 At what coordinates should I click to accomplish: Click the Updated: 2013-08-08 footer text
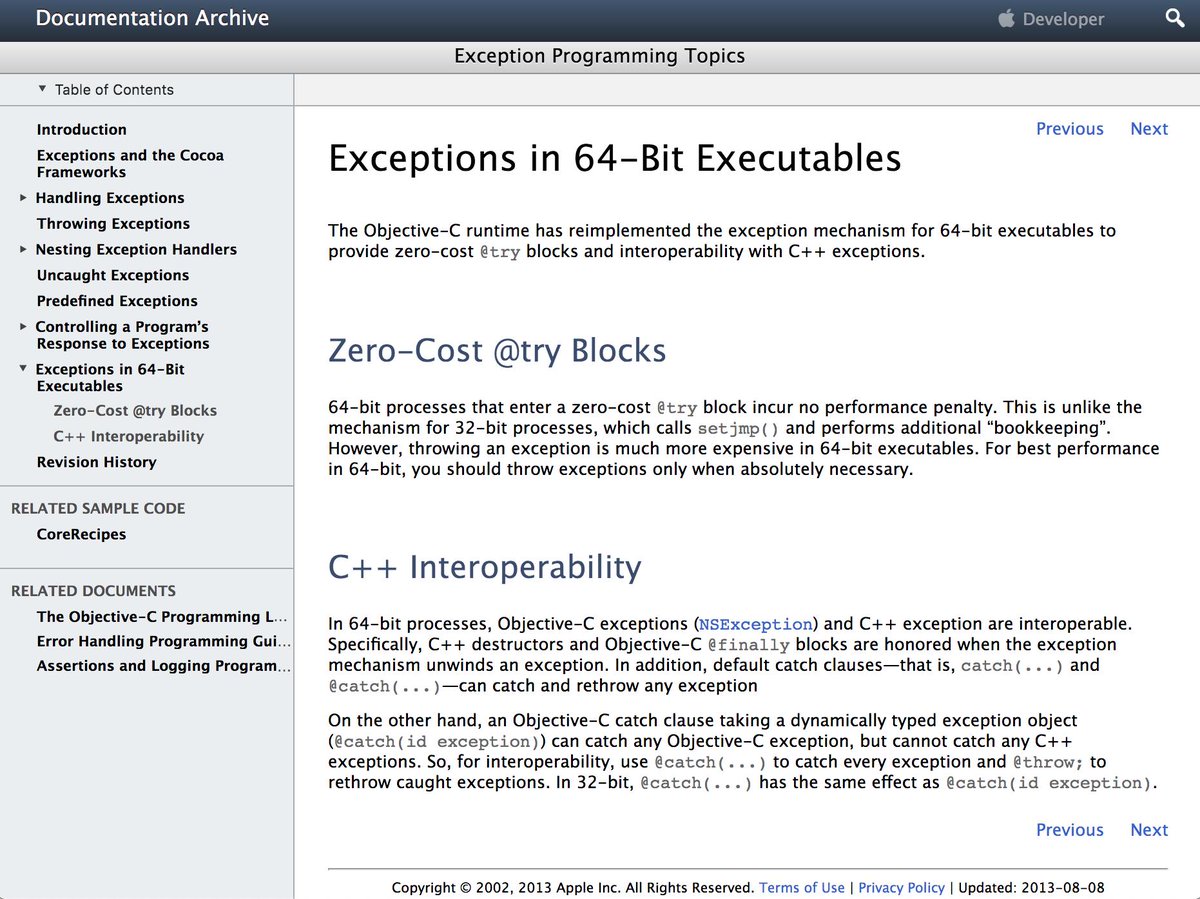point(1031,888)
